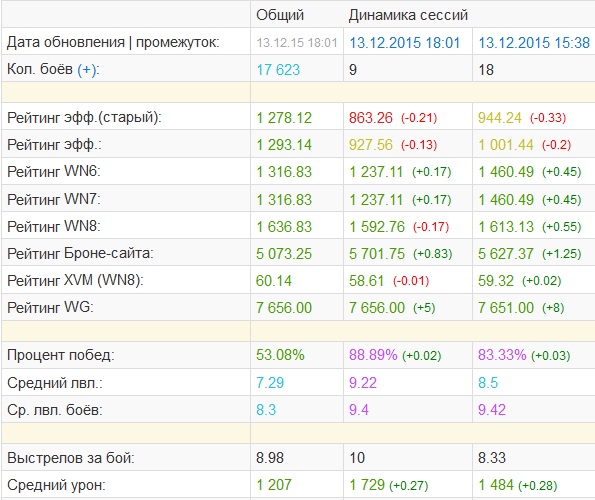
Task: Click the WN8 session value 1 613.13
Action: point(506,227)
